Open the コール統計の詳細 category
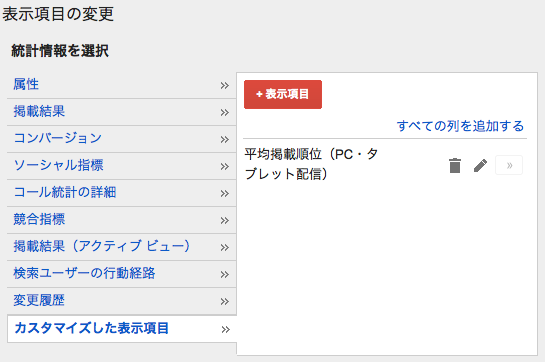This screenshot has height=362, width=545. tap(122, 193)
